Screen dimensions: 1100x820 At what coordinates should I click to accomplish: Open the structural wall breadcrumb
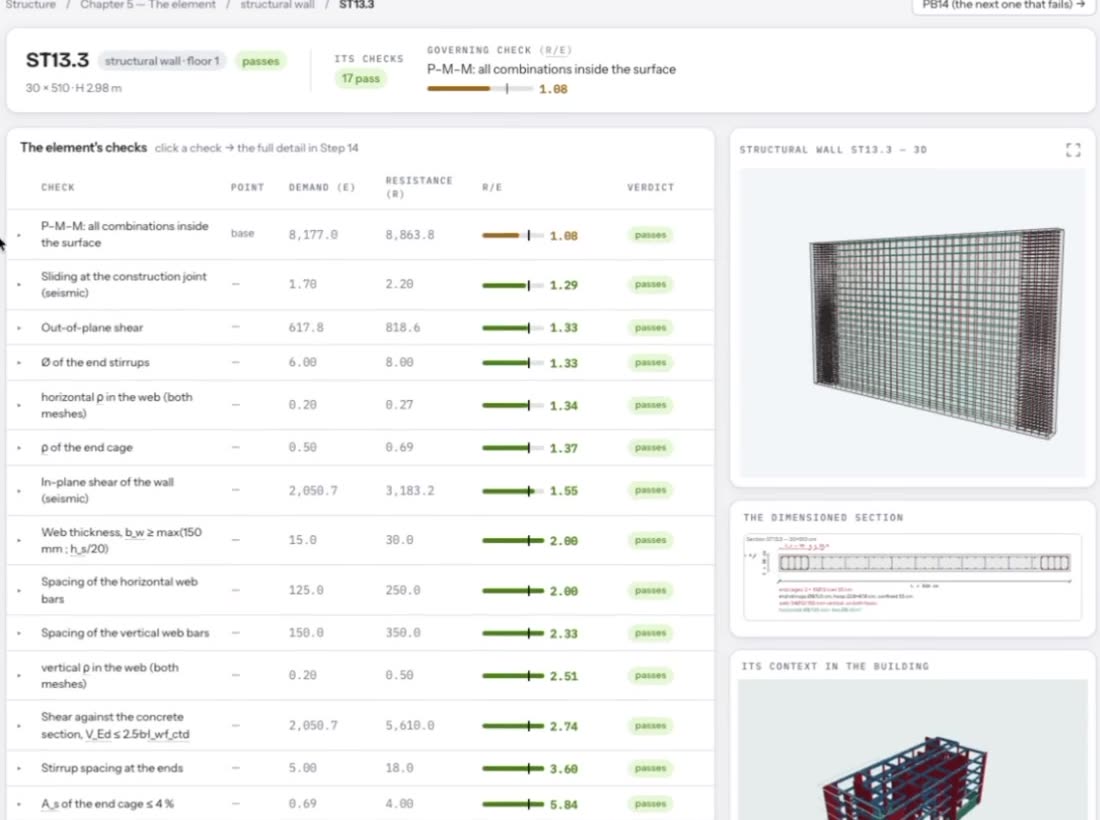pyautogui.click(x=277, y=4)
